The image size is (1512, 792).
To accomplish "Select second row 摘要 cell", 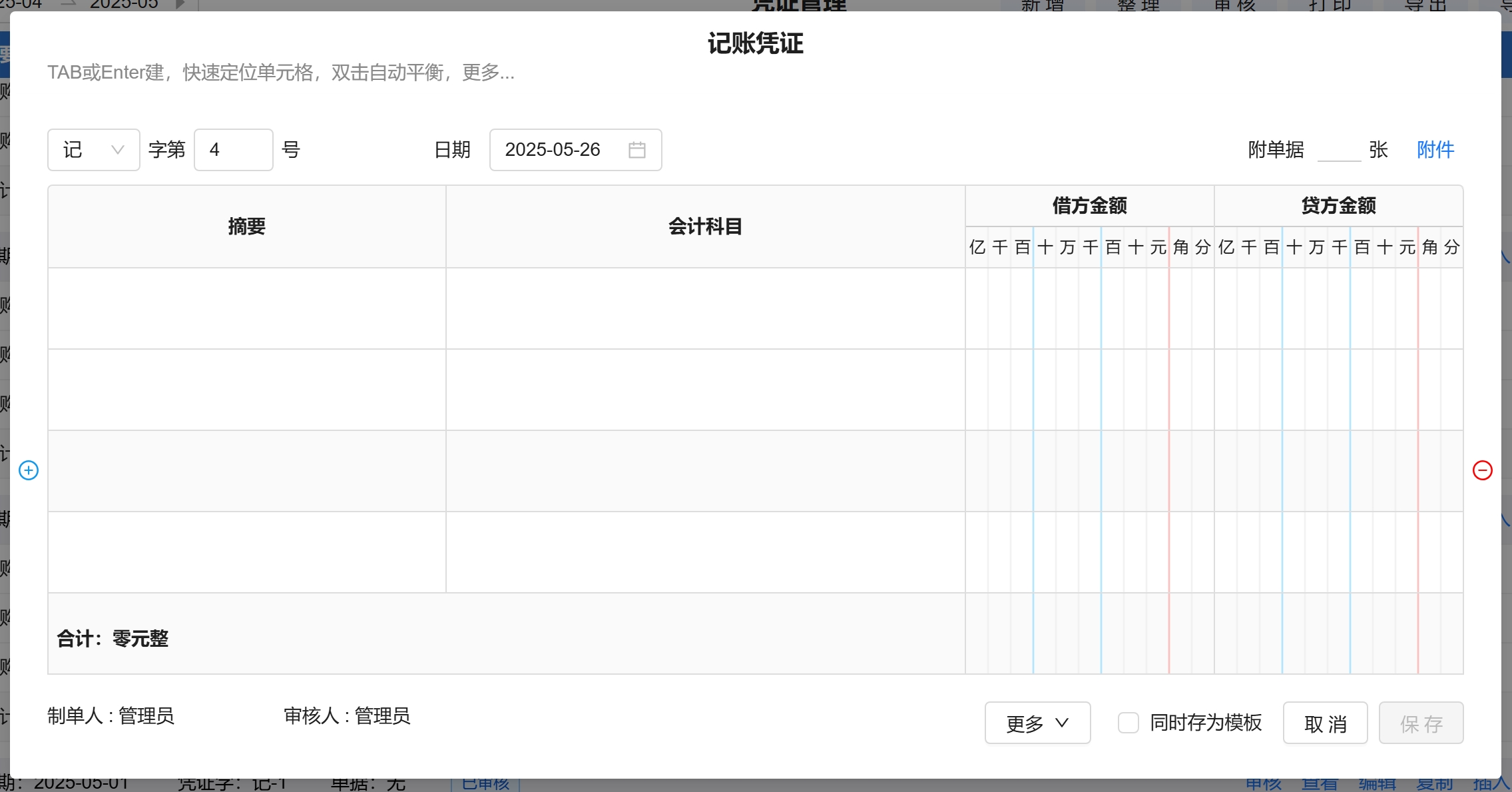I will [x=246, y=390].
